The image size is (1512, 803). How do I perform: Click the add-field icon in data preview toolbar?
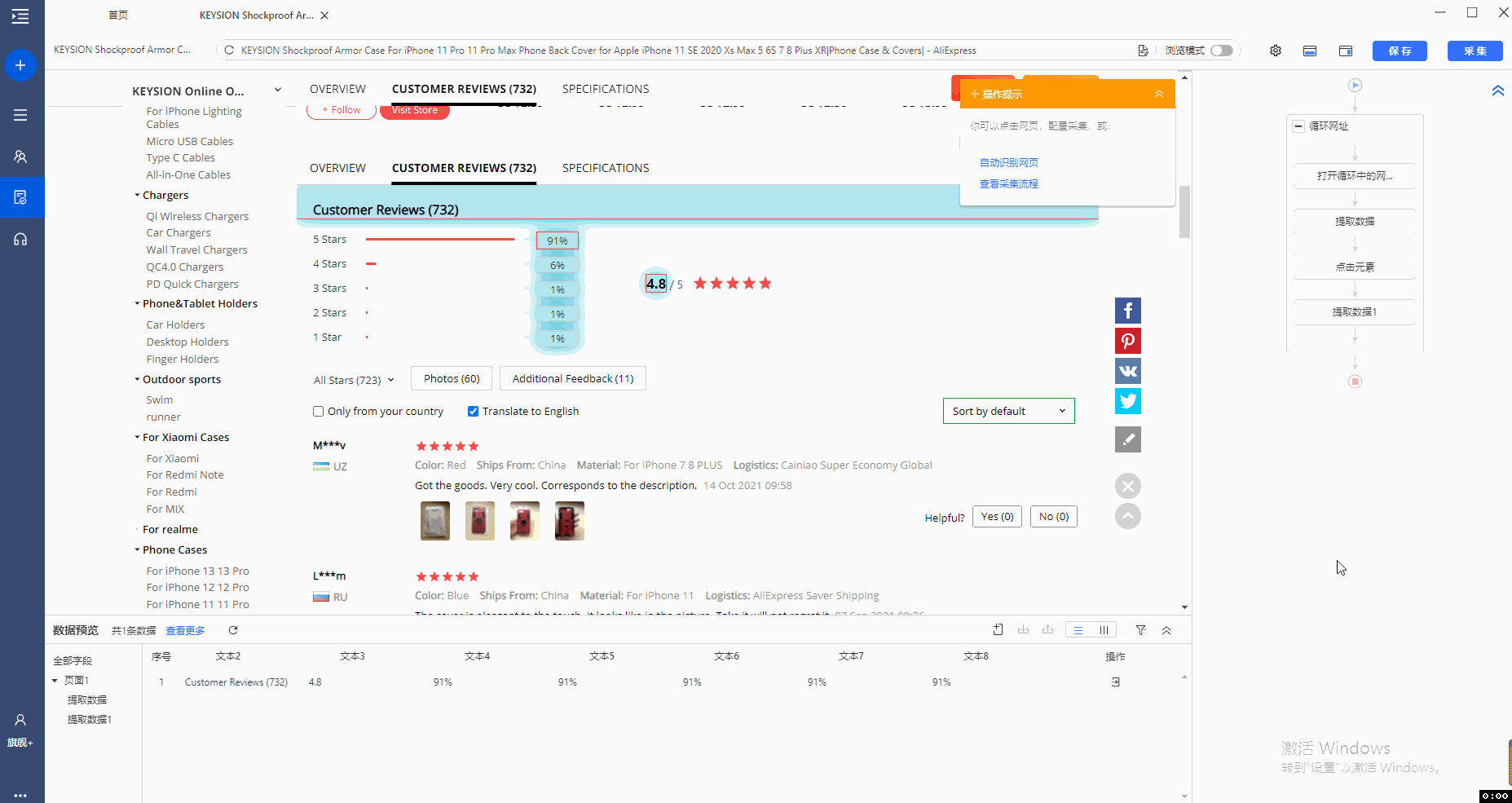(x=998, y=629)
